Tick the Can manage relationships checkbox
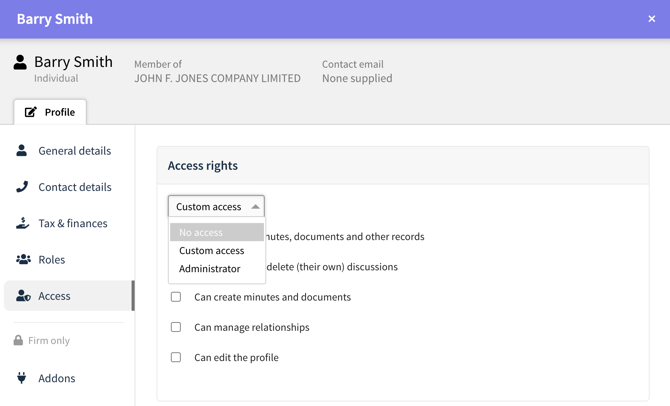 point(176,327)
